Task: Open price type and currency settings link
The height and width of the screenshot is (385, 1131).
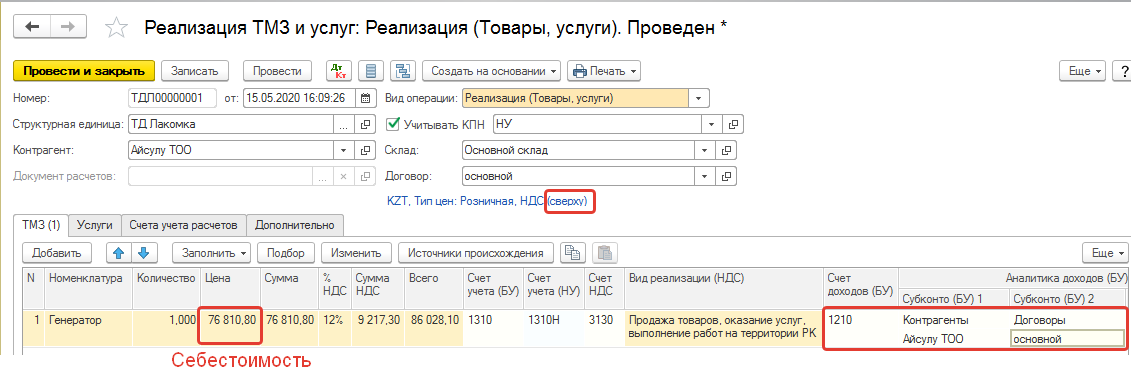Action: coord(487,203)
